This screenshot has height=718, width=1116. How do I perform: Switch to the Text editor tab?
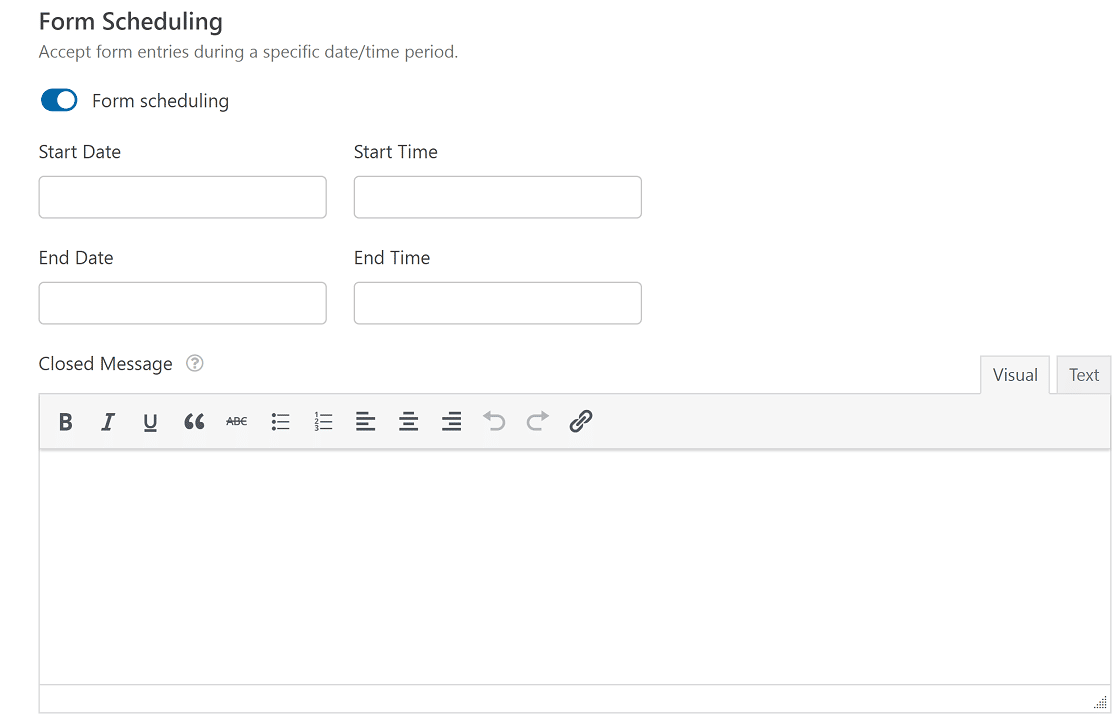pyautogui.click(x=1083, y=375)
